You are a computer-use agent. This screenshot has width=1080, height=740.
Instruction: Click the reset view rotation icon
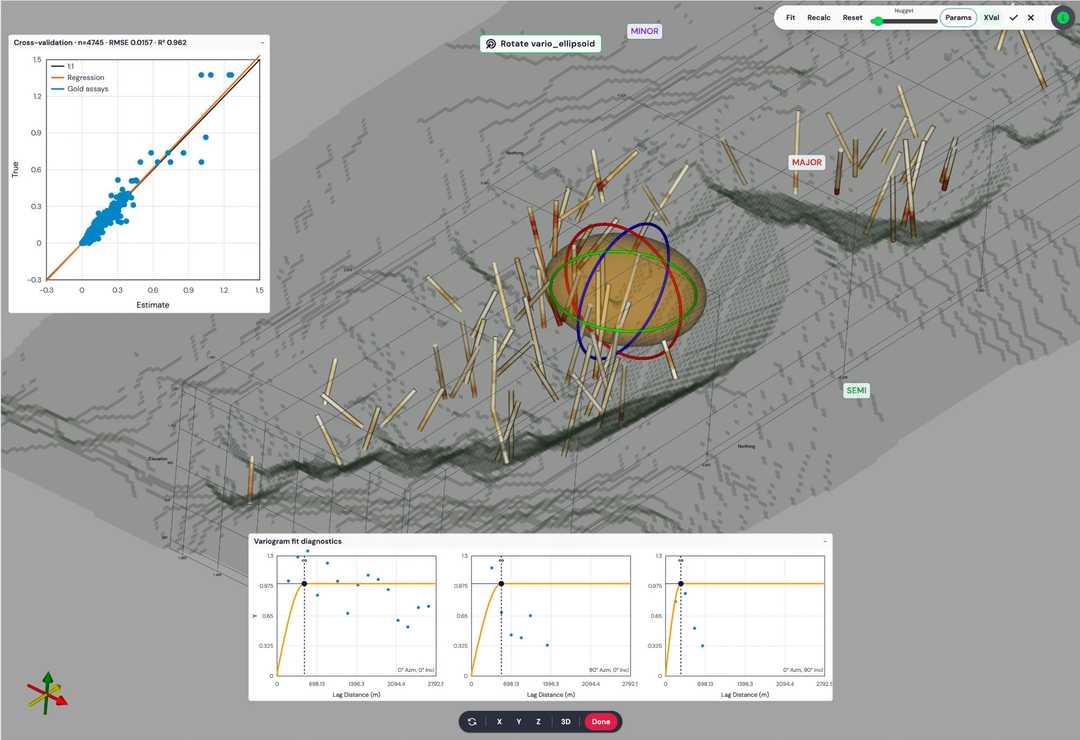[472, 722]
